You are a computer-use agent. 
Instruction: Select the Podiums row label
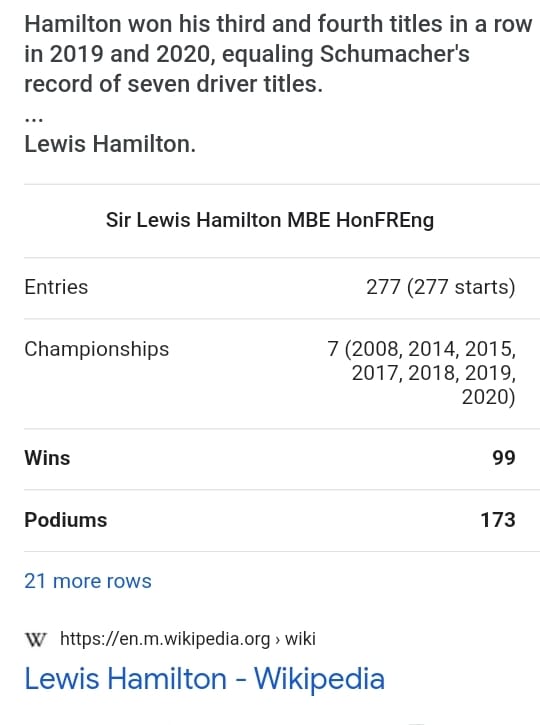[66, 520]
